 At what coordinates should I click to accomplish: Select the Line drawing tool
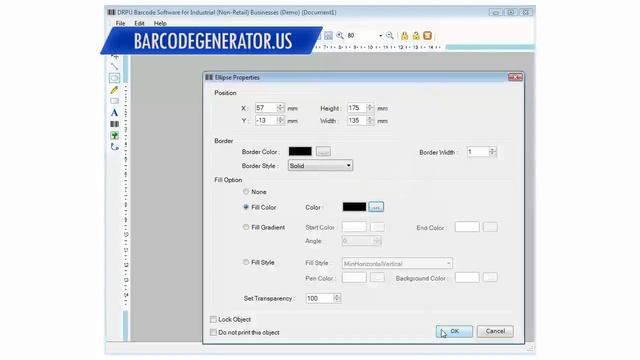click(x=114, y=66)
